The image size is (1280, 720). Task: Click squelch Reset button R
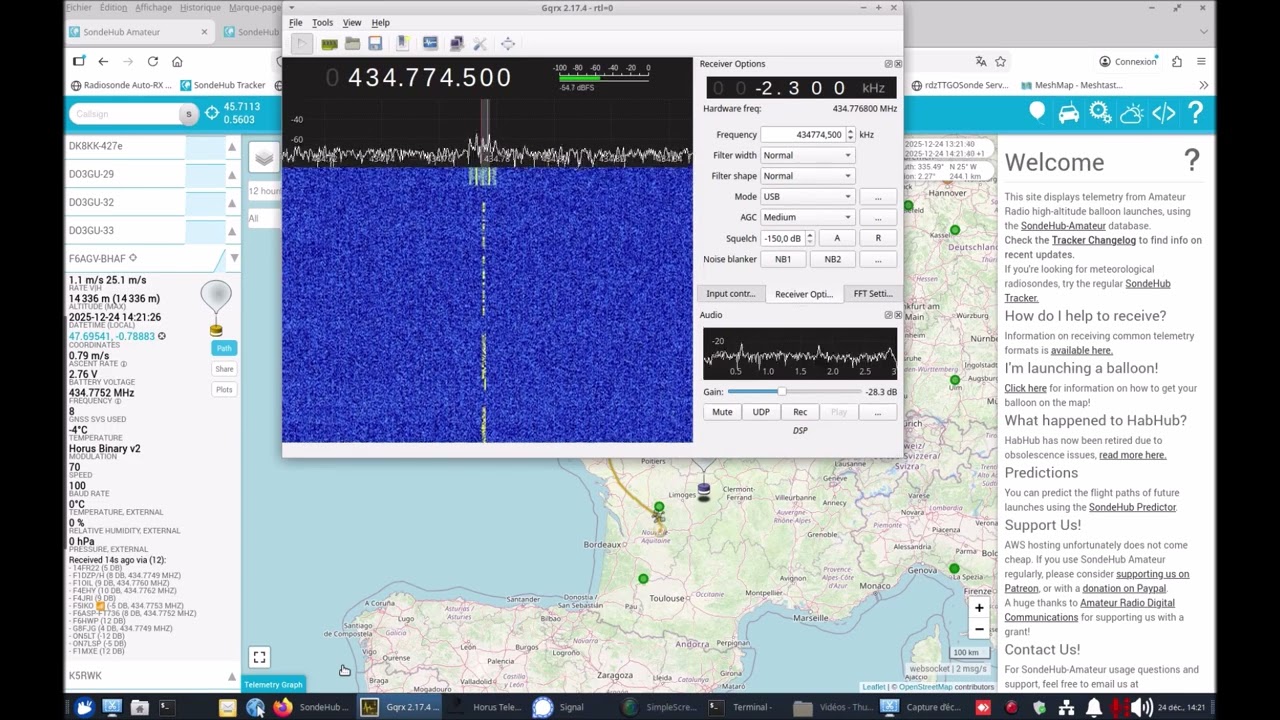coord(878,238)
